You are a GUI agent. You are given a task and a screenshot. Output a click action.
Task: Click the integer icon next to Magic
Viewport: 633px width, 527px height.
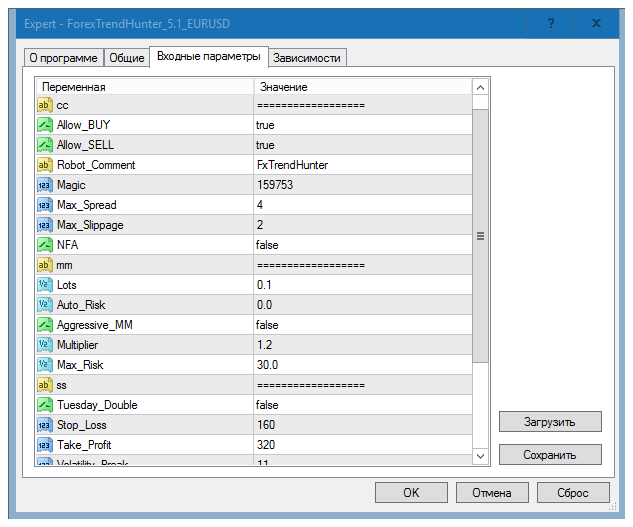44,185
